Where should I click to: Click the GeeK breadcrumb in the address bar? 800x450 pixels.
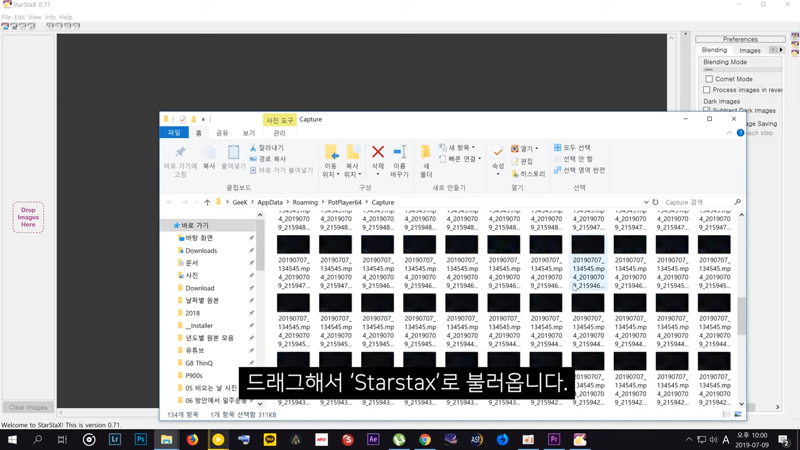[x=240, y=202]
